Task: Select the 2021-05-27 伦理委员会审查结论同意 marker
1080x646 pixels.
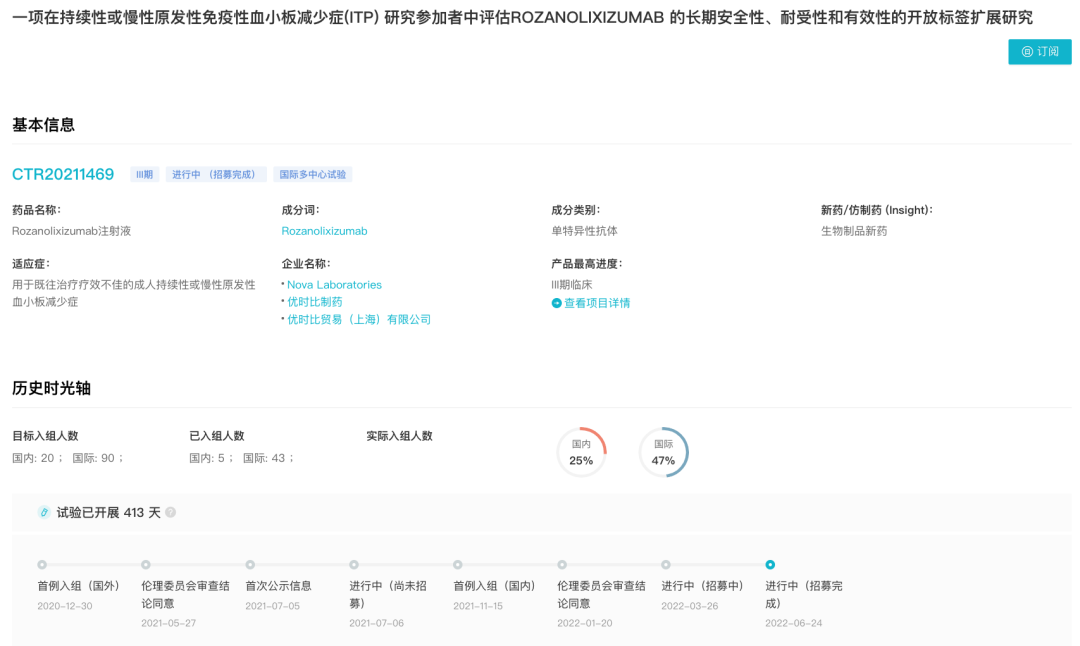Action: 146,565
